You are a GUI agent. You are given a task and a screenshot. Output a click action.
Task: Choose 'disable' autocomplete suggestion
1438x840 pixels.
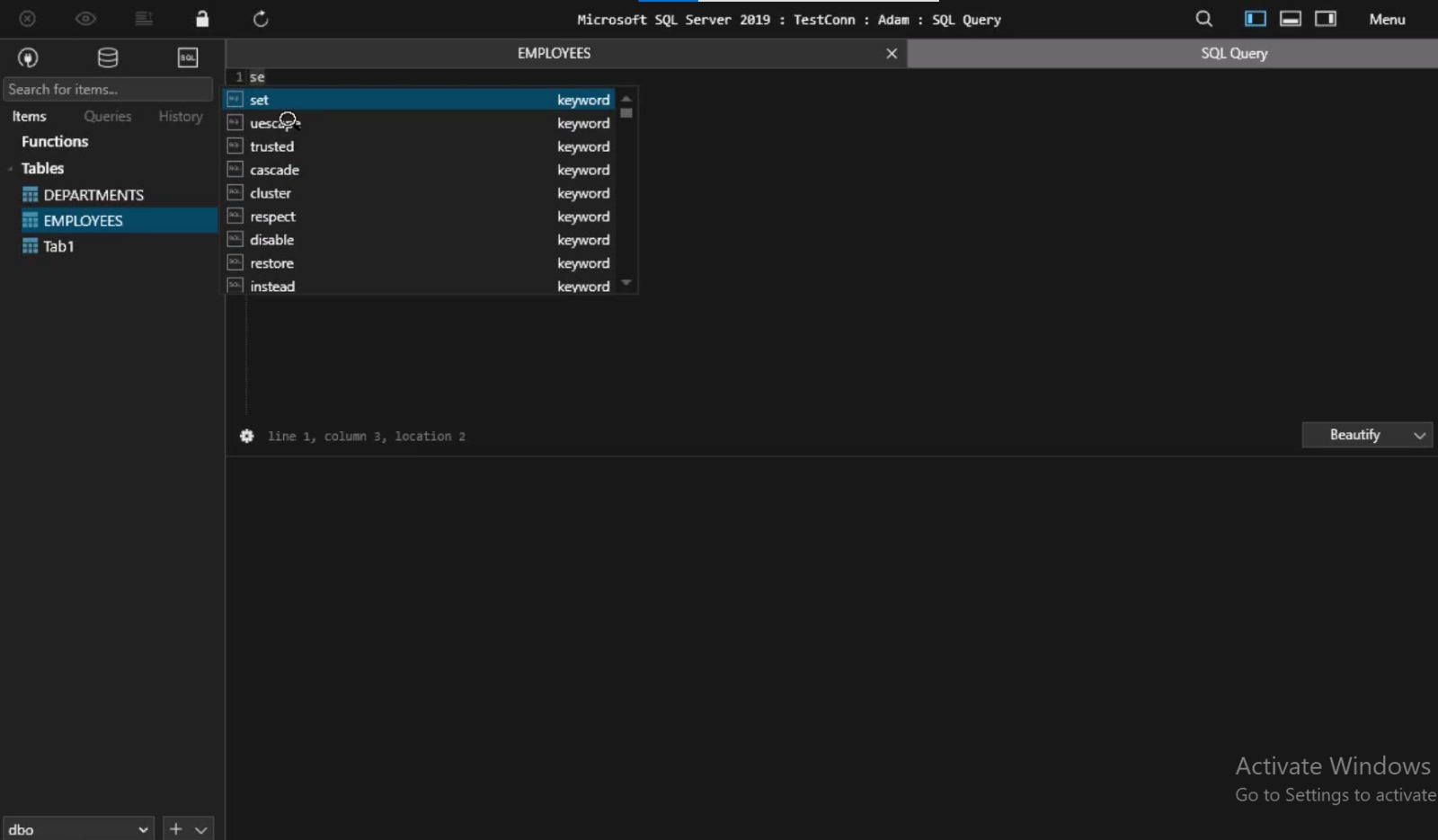(x=419, y=240)
